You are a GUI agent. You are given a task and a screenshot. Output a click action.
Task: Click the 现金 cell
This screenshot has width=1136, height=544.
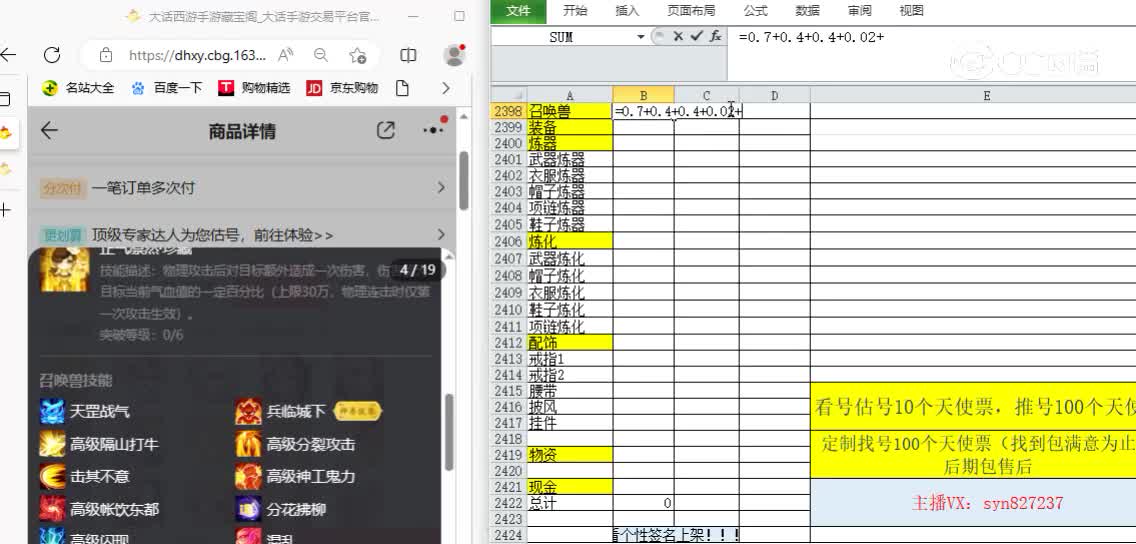tap(569, 487)
